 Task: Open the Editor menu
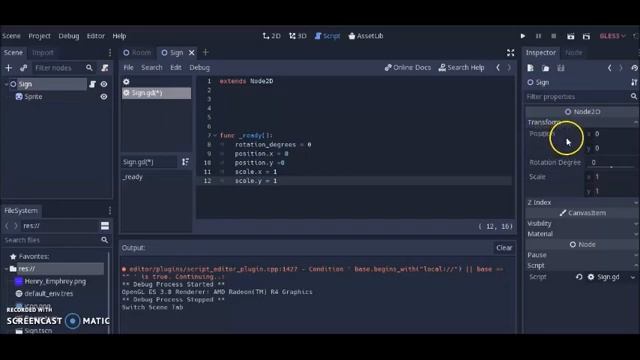(96, 36)
